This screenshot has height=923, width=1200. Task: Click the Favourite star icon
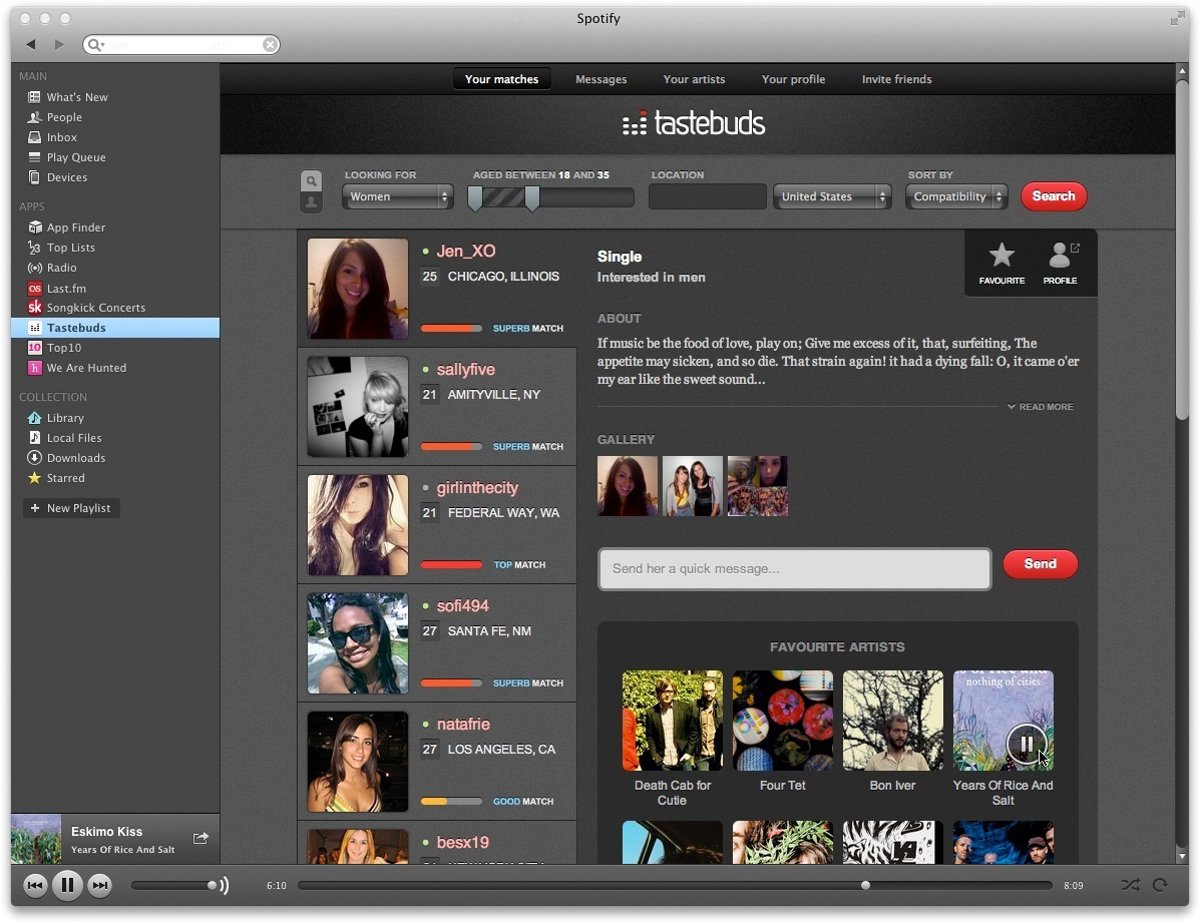(1001, 257)
